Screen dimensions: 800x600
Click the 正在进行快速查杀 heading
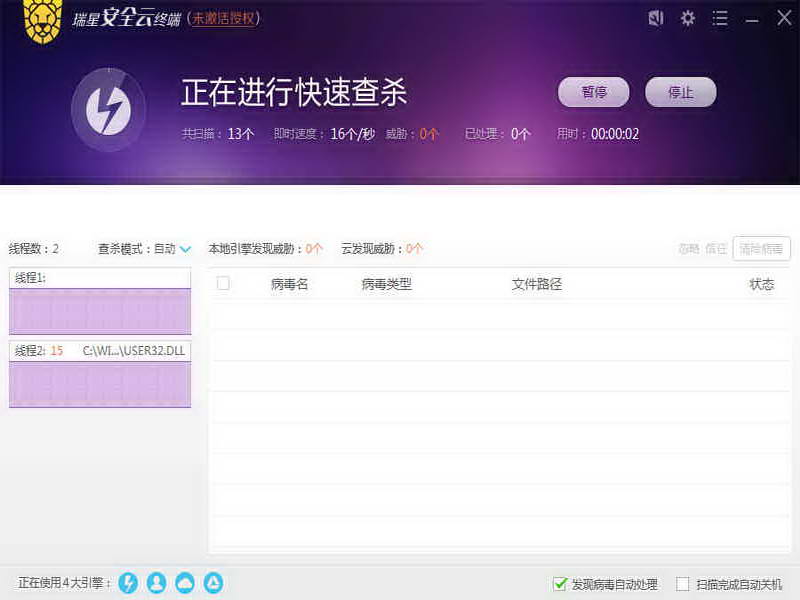(294, 92)
